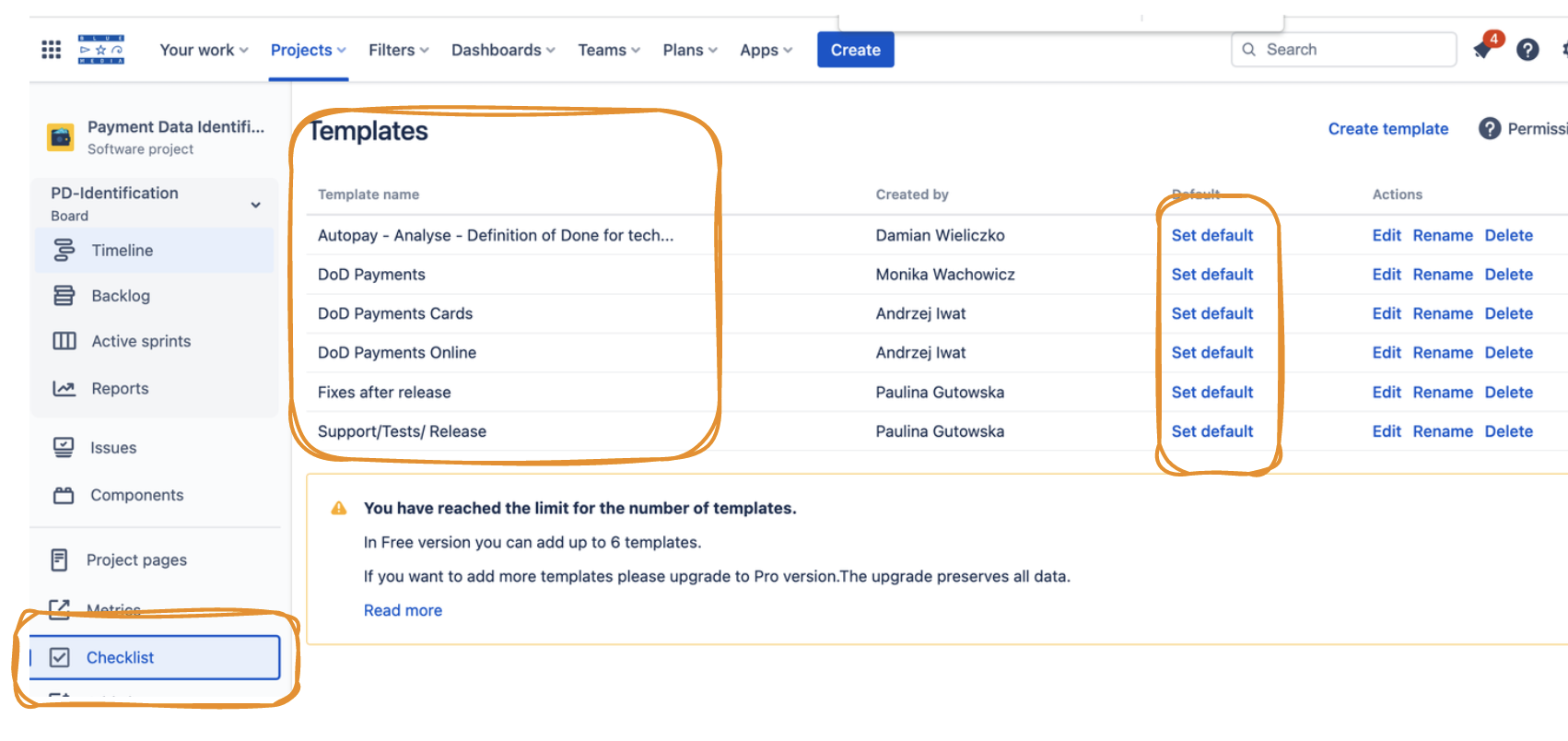Click the Create template link

pos(1387,129)
